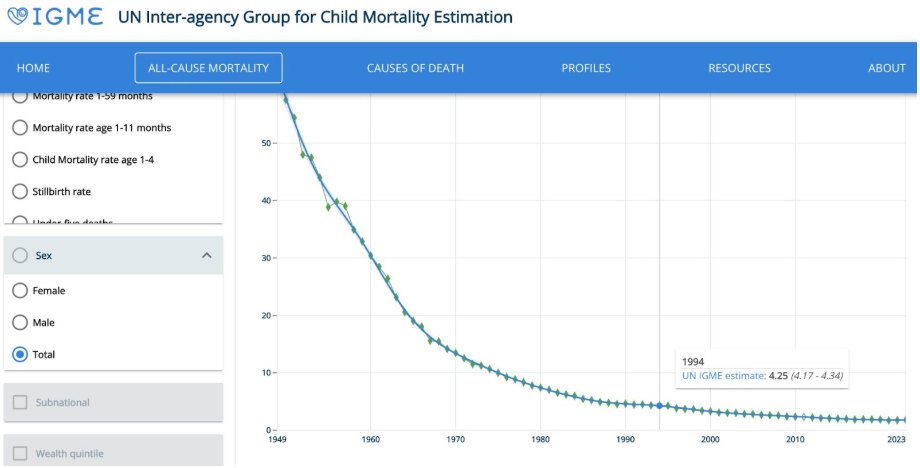
Task: Select the Stillbirth rate option
Action: pos(20,191)
